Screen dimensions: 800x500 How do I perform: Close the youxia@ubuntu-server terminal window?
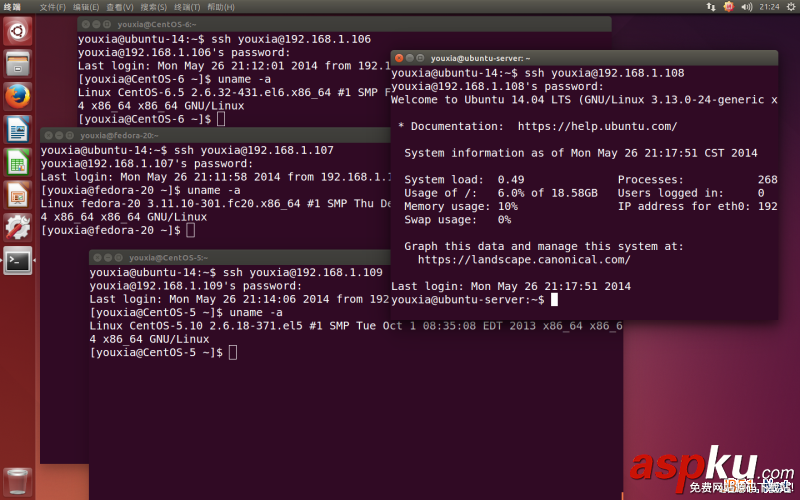pos(399,58)
